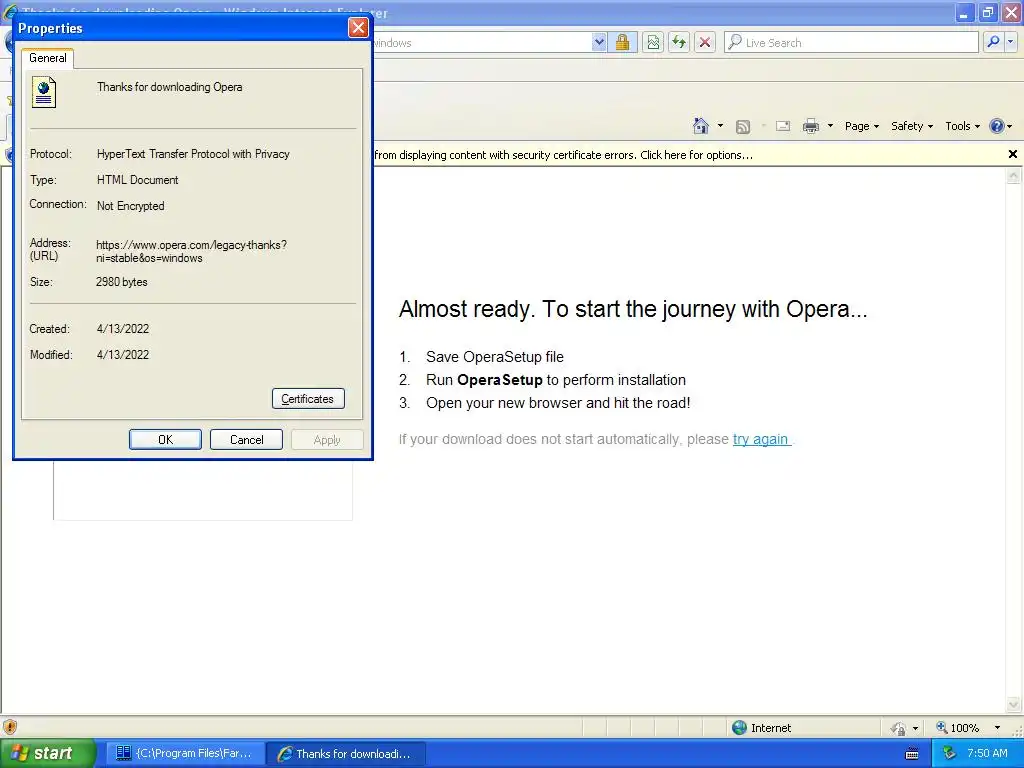Click OK in Properties dialog
Viewport: 1024px width, 768px height.
coord(165,440)
